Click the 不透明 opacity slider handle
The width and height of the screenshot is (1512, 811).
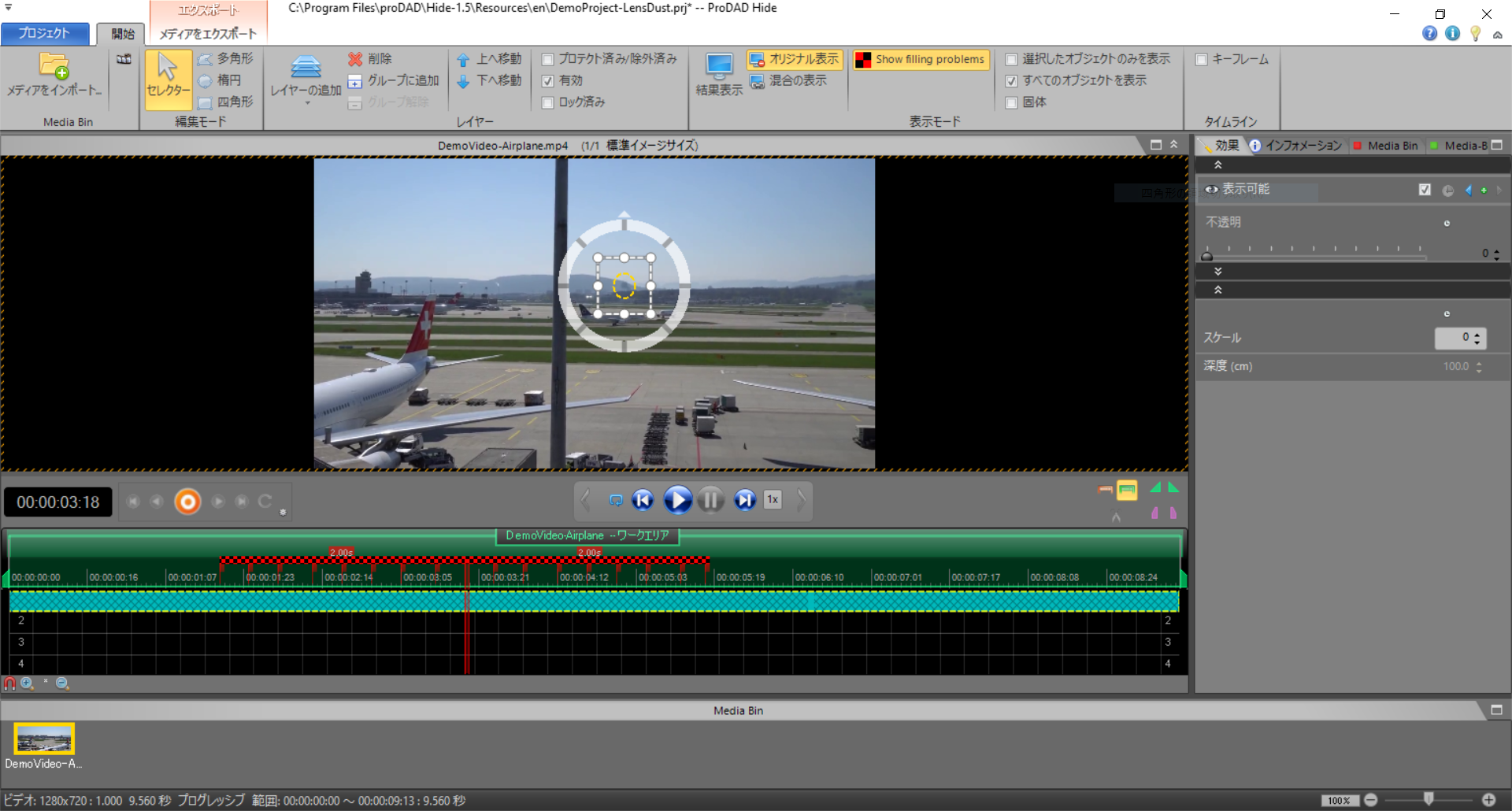[x=1207, y=255]
